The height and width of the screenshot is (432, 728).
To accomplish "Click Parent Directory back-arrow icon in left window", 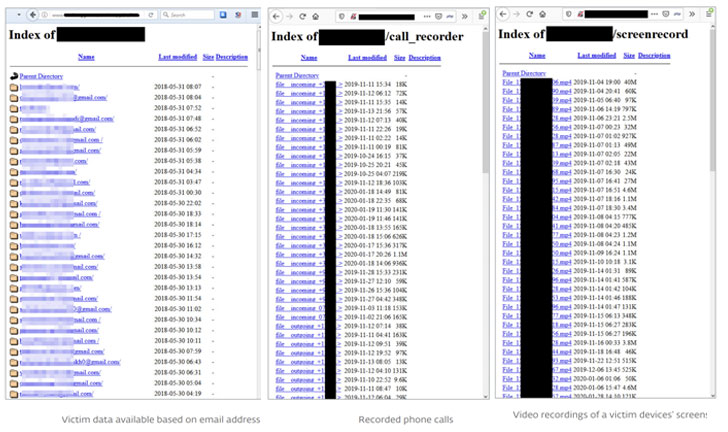I will [14, 76].
